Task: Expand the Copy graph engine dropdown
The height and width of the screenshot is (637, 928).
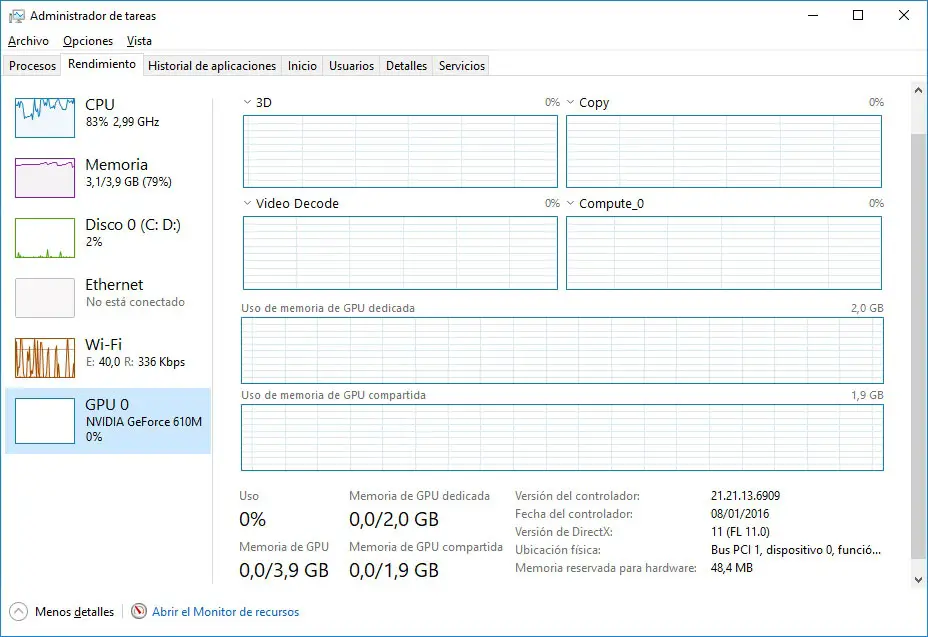Action: pos(571,103)
